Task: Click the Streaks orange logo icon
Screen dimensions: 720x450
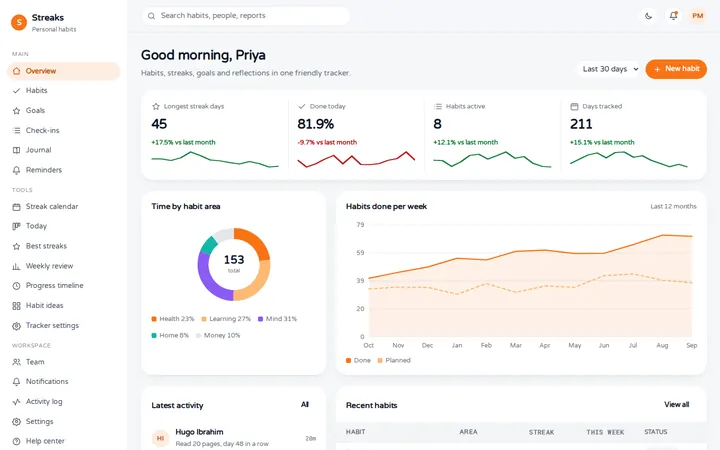Action: tap(19, 22)
